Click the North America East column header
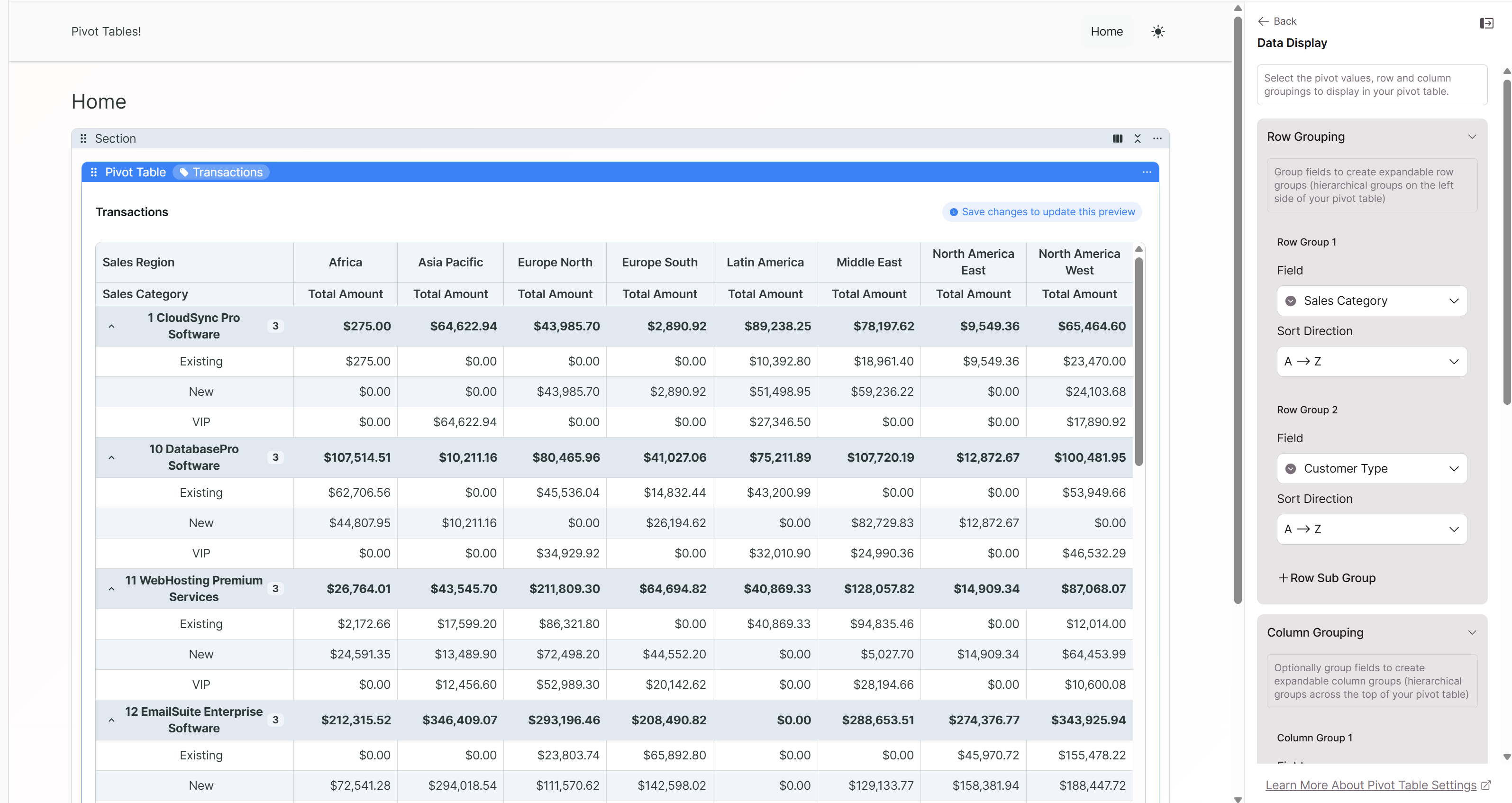This screenshot has width=1512, height=803. click(973, 263)
